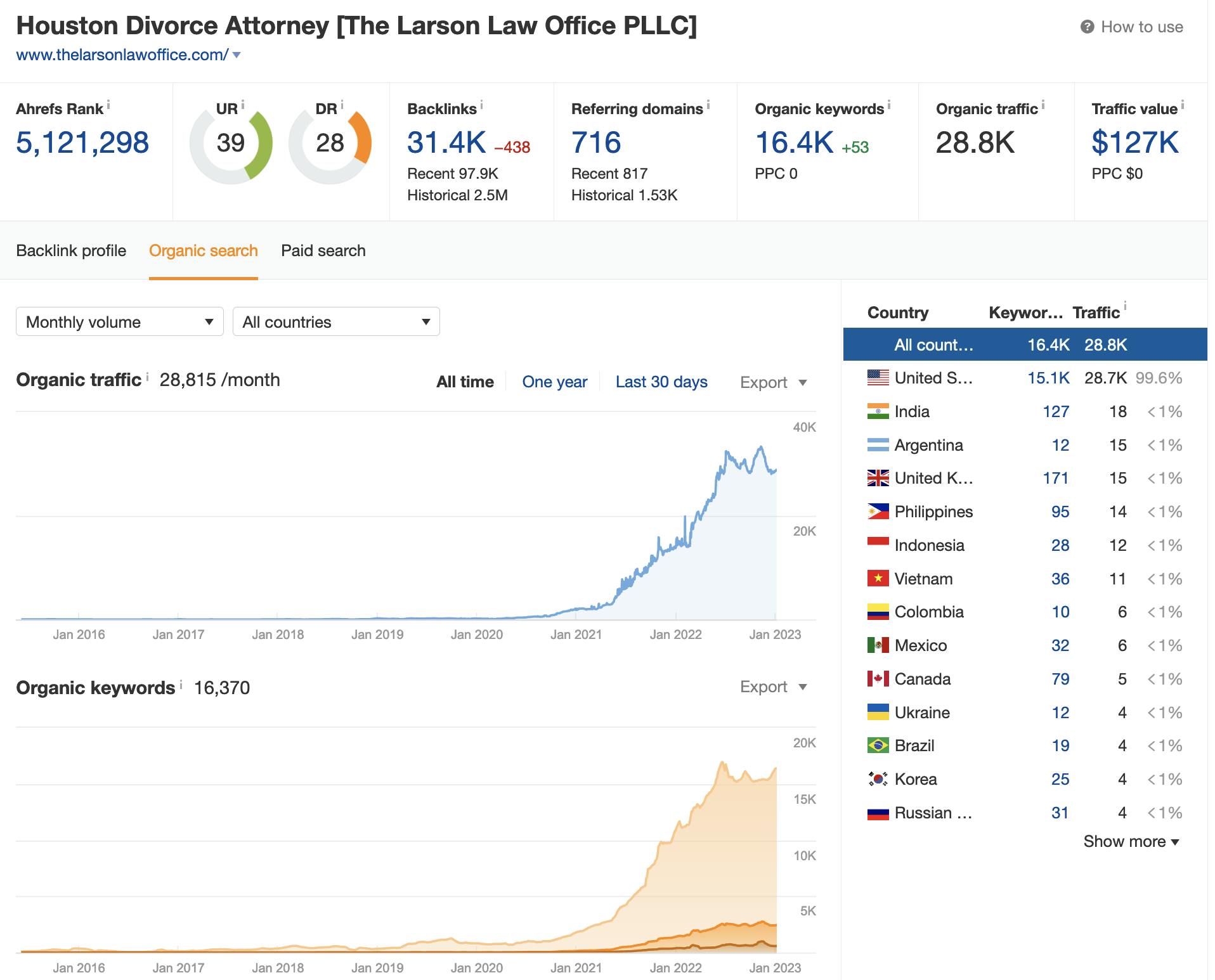
Task: Click the UR info icon
Action: coord(243,105)
